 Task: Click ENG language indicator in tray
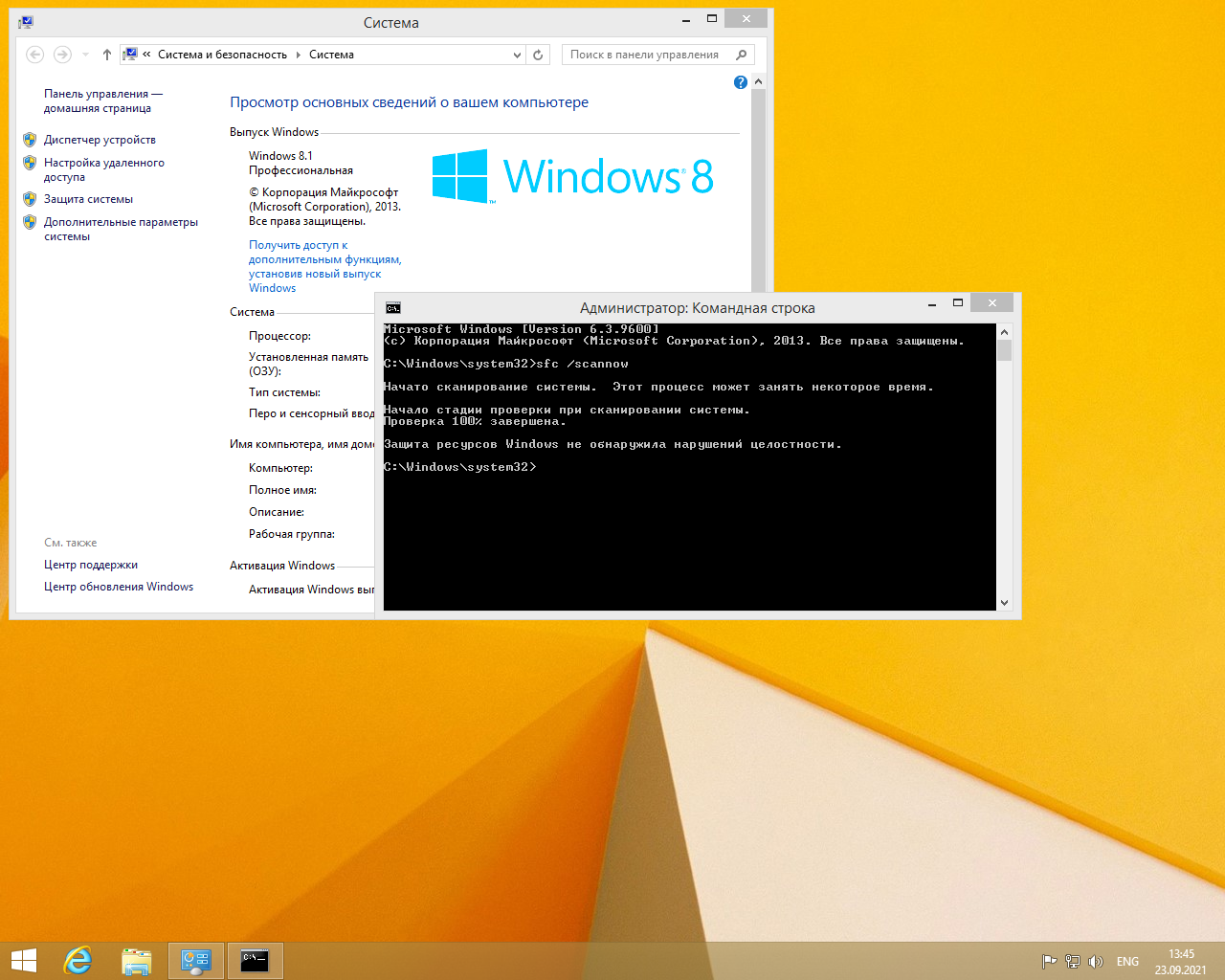(1127, 962)
